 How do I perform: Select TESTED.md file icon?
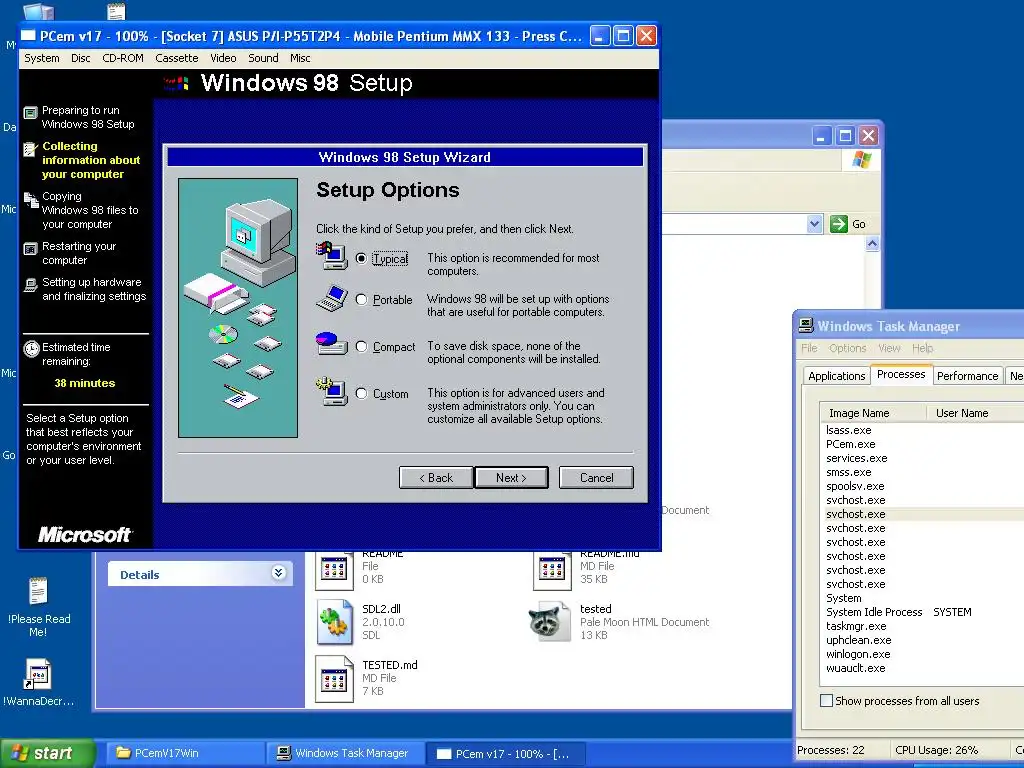tap(334, 679)
